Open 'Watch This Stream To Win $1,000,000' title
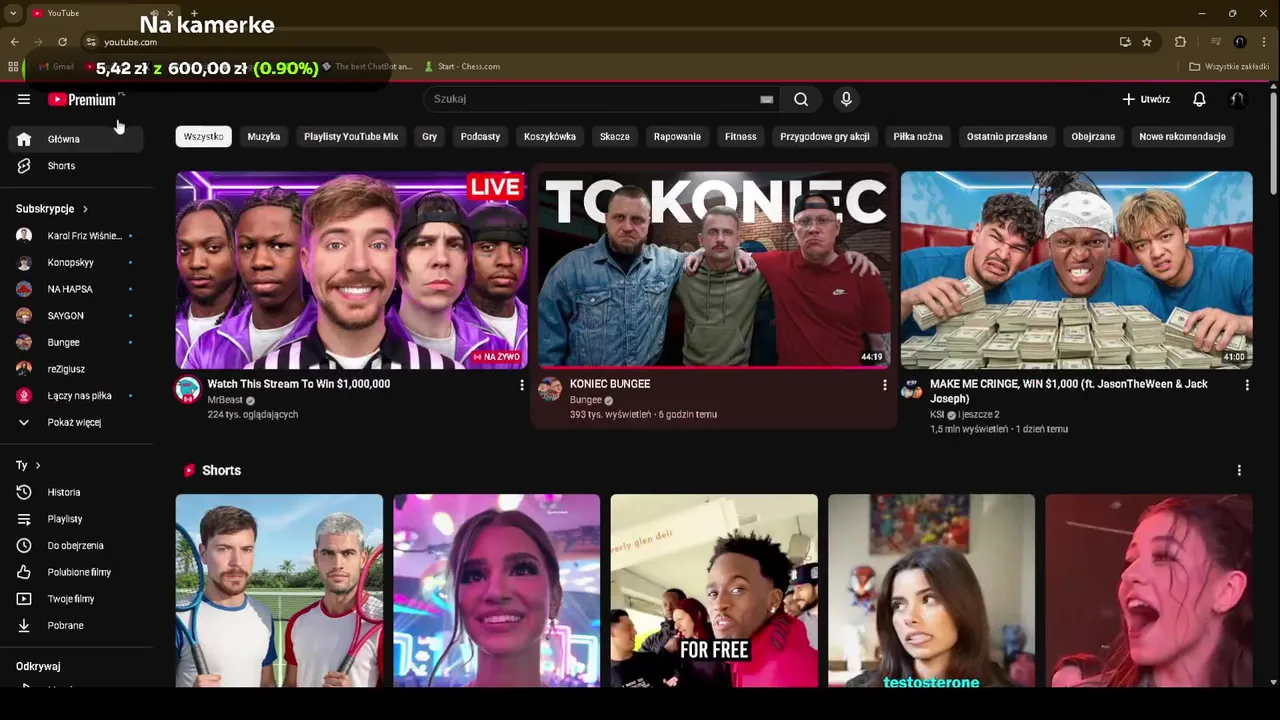The width and height of the screenshot is (1280, 720). (299, 384)
